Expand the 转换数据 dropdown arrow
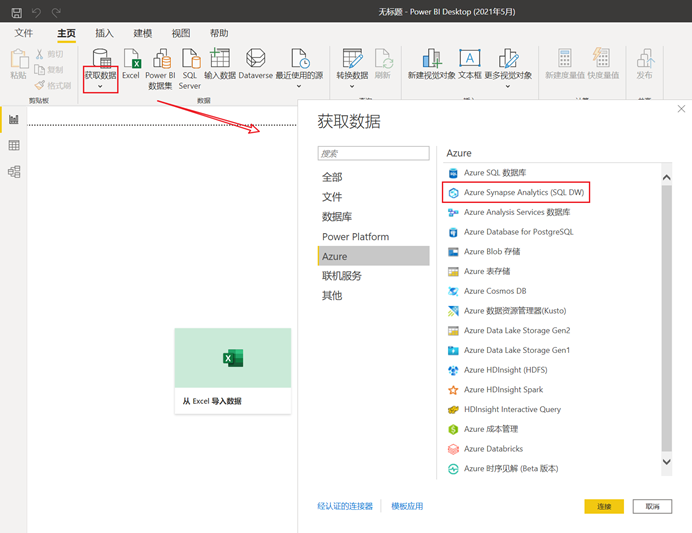Screen dimensions: 692x533 (352, 86)
